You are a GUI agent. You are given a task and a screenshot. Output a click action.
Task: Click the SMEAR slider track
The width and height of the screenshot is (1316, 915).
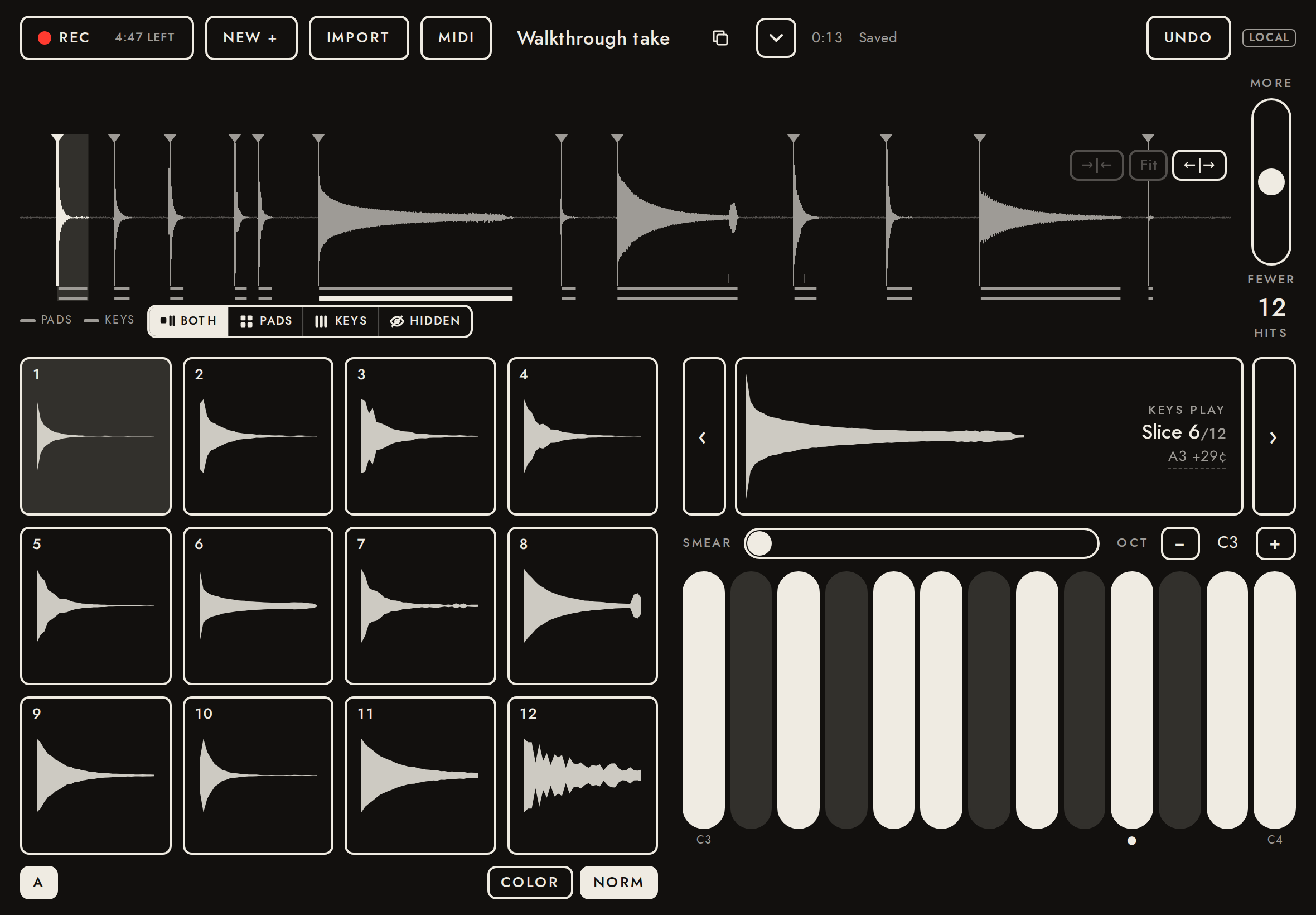coord(921,543)
